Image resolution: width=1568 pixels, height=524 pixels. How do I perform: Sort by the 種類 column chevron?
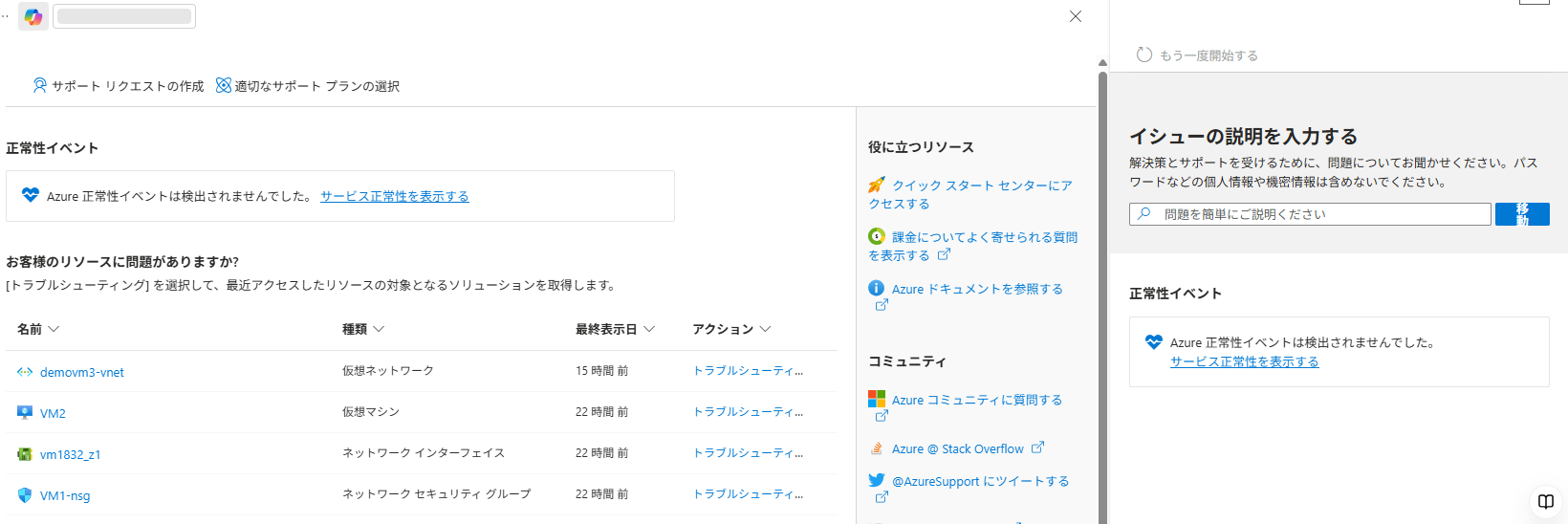pos(379,329)
